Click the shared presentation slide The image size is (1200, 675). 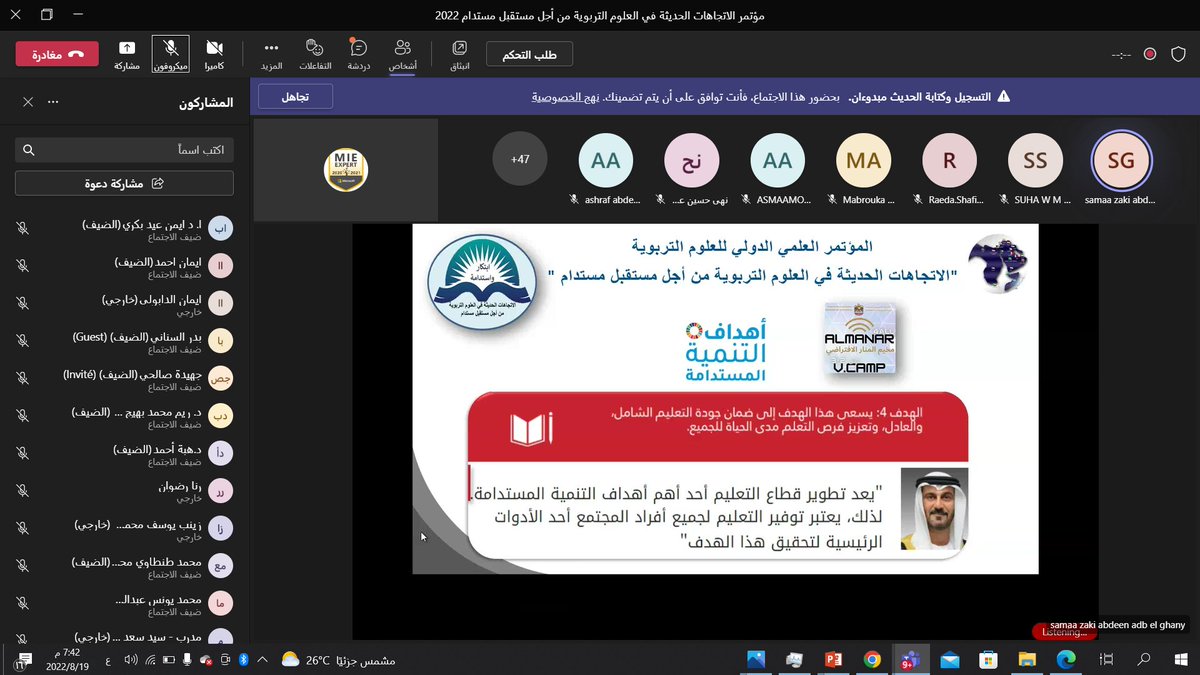pyautogui.click(x=725, y=398)
